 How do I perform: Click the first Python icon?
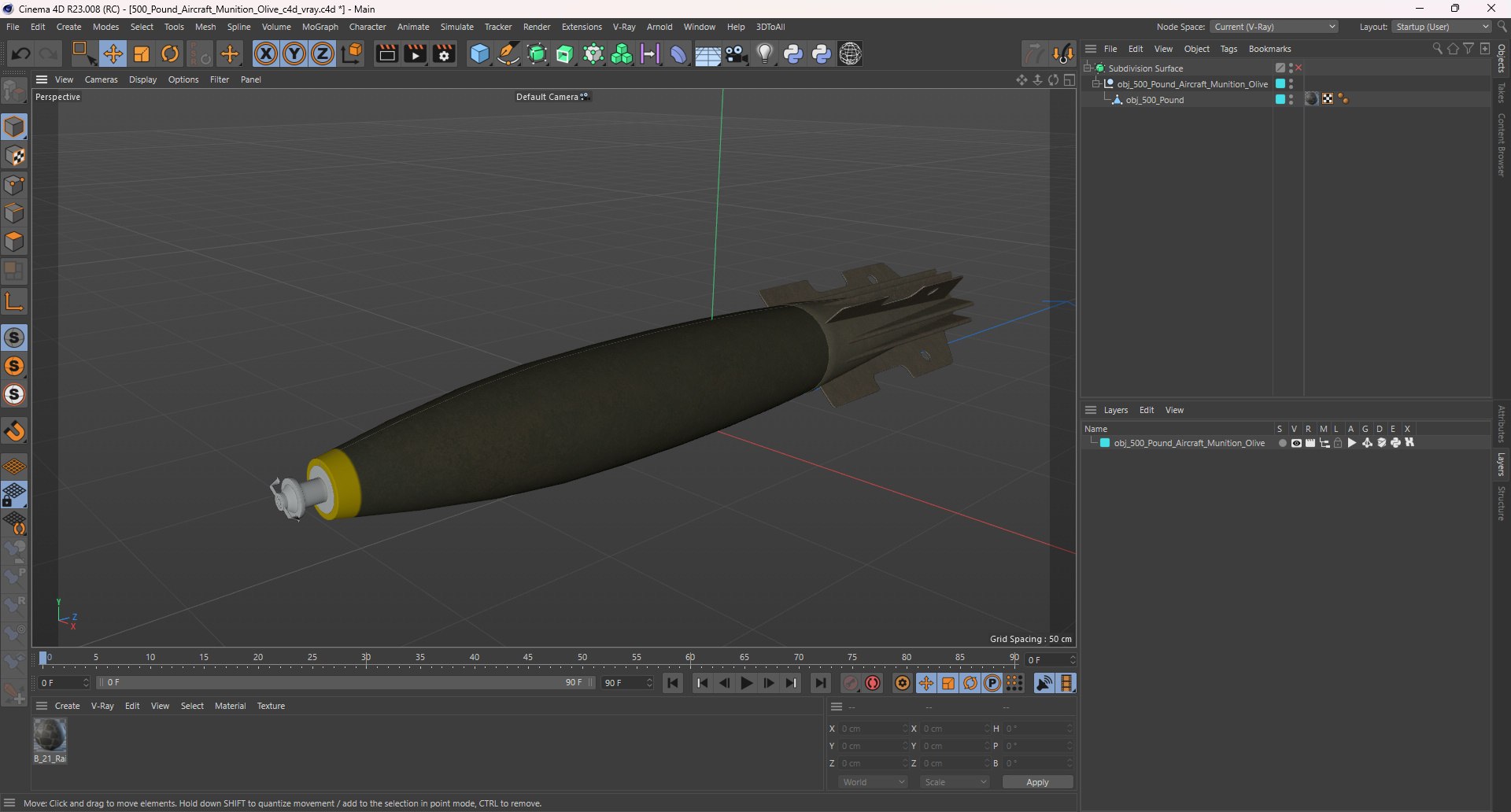[793, 54]
